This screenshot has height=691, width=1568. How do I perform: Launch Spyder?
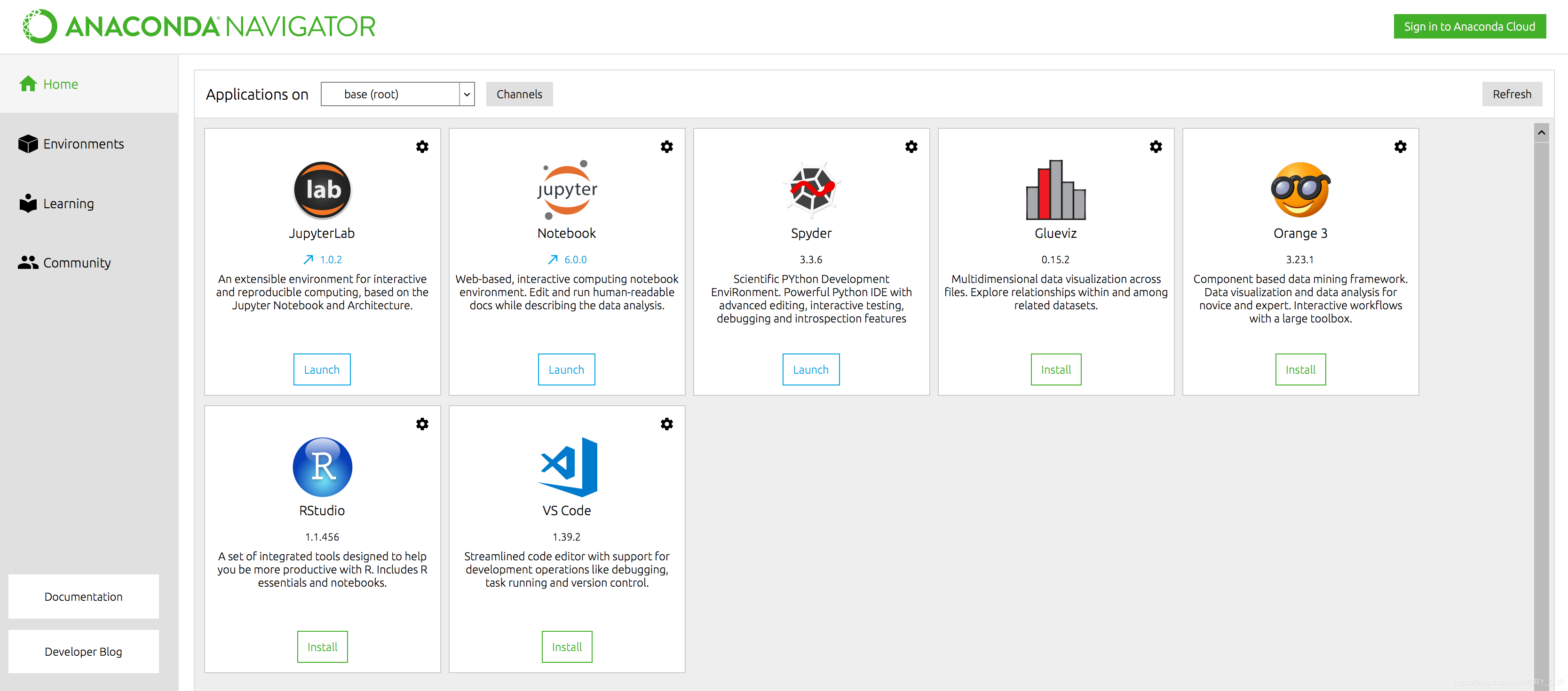(811, 369)
